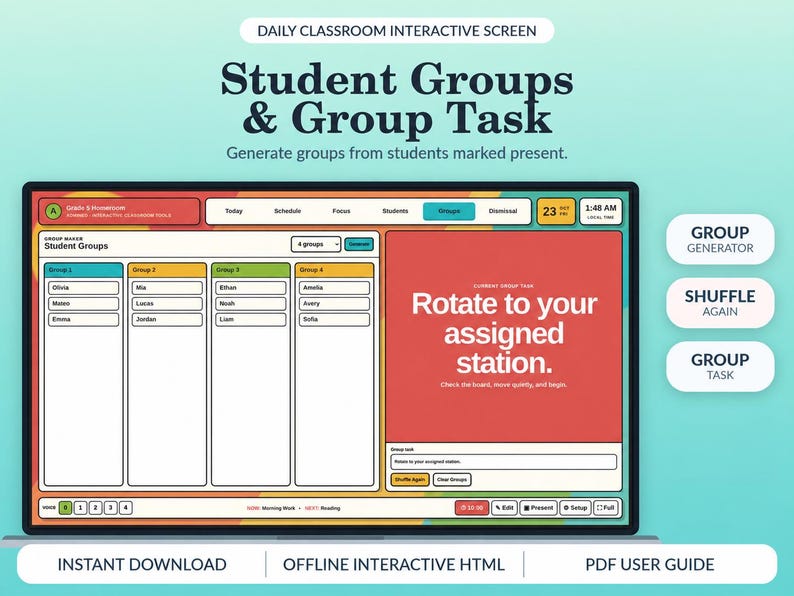This screenshot has width=794, height=596.
Task: Select the Groups tab
Action: (449, 211)
